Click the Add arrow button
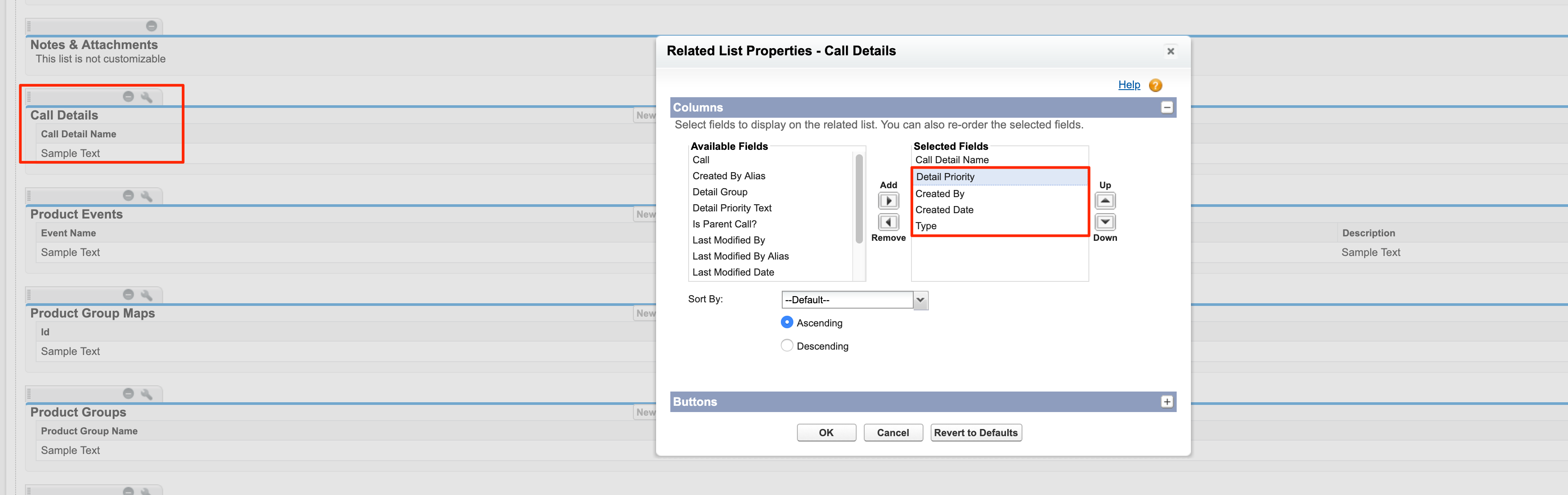 888,201
